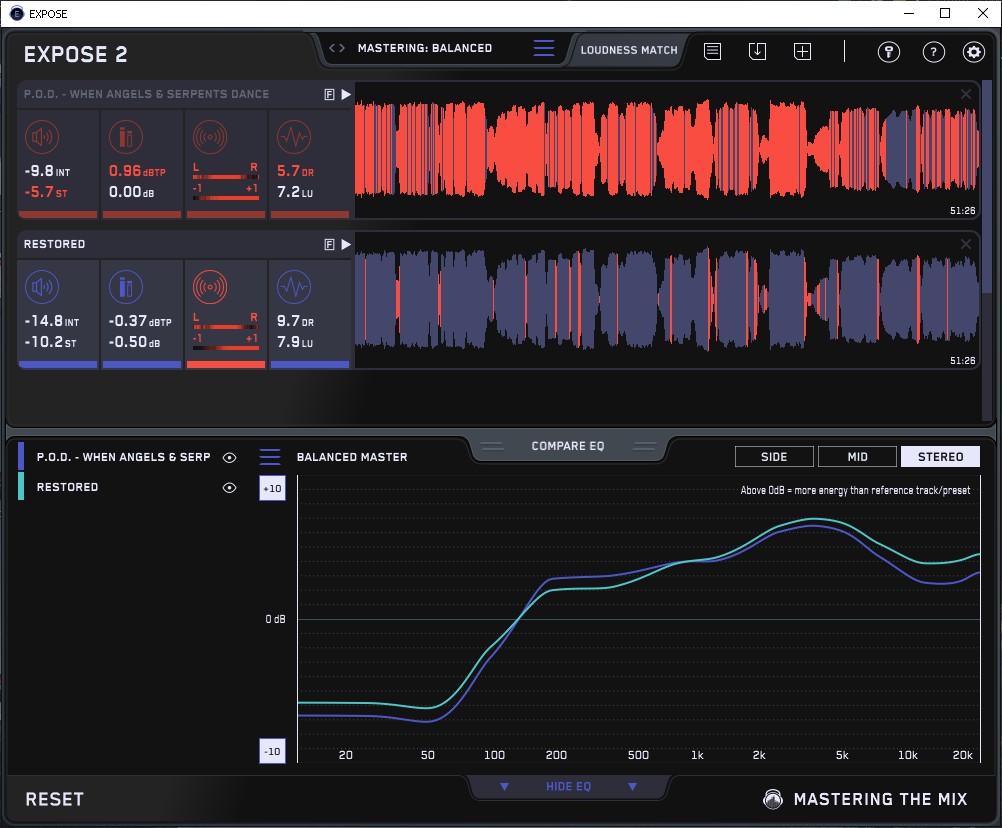The width and height of the screenshot is (1002, 828).
Task: Click the add track plus icon
Action: click(802, 51)
